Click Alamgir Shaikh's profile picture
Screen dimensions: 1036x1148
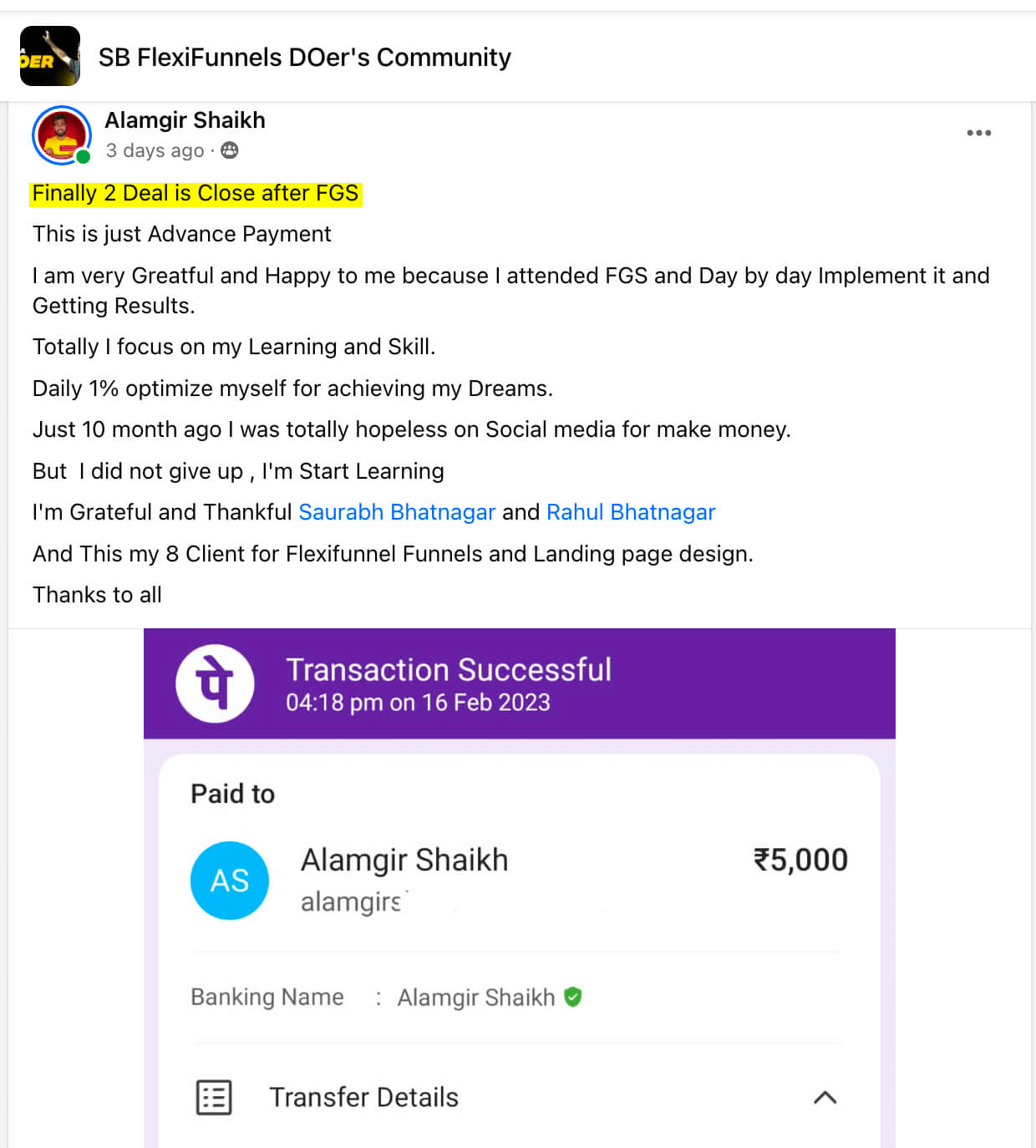(x=61, y=135)
